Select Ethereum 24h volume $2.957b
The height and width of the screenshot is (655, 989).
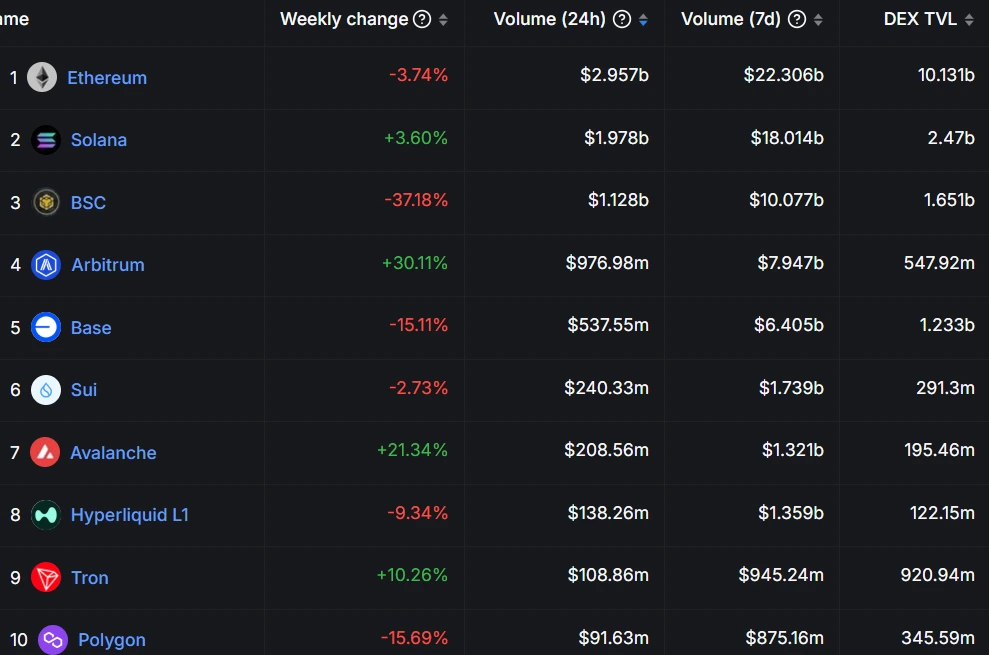[x=614, y=75]
